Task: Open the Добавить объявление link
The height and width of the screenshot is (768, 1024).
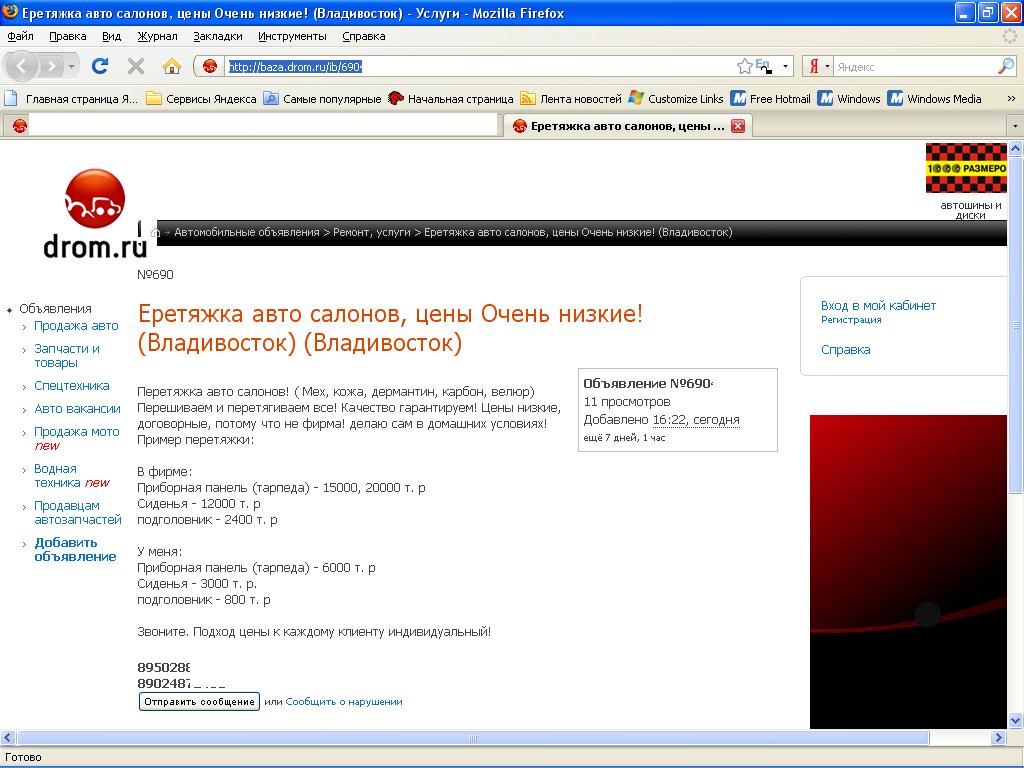Action: click(75, 549)
